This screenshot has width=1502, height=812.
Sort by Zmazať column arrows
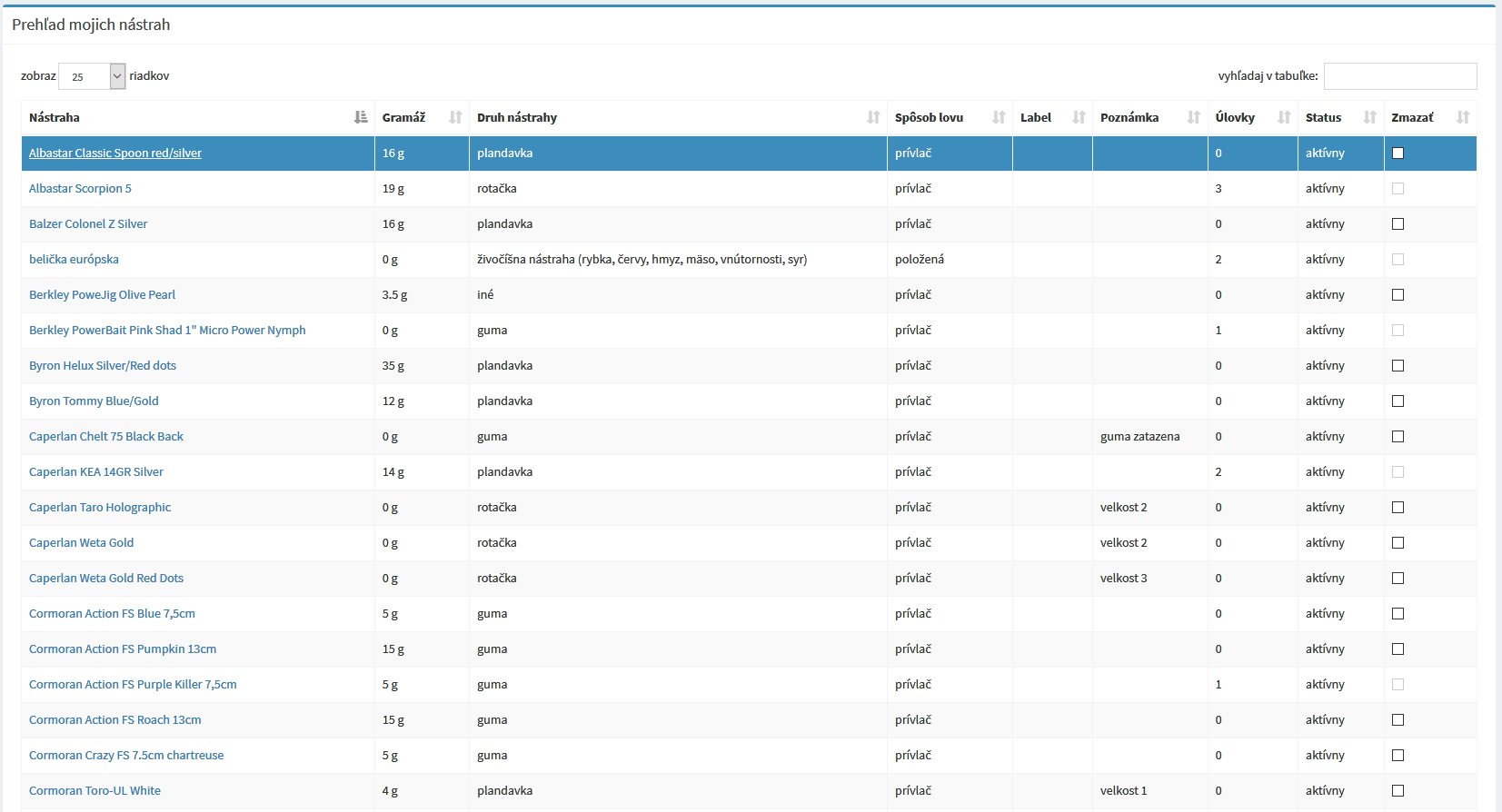tap(1463, 117)
